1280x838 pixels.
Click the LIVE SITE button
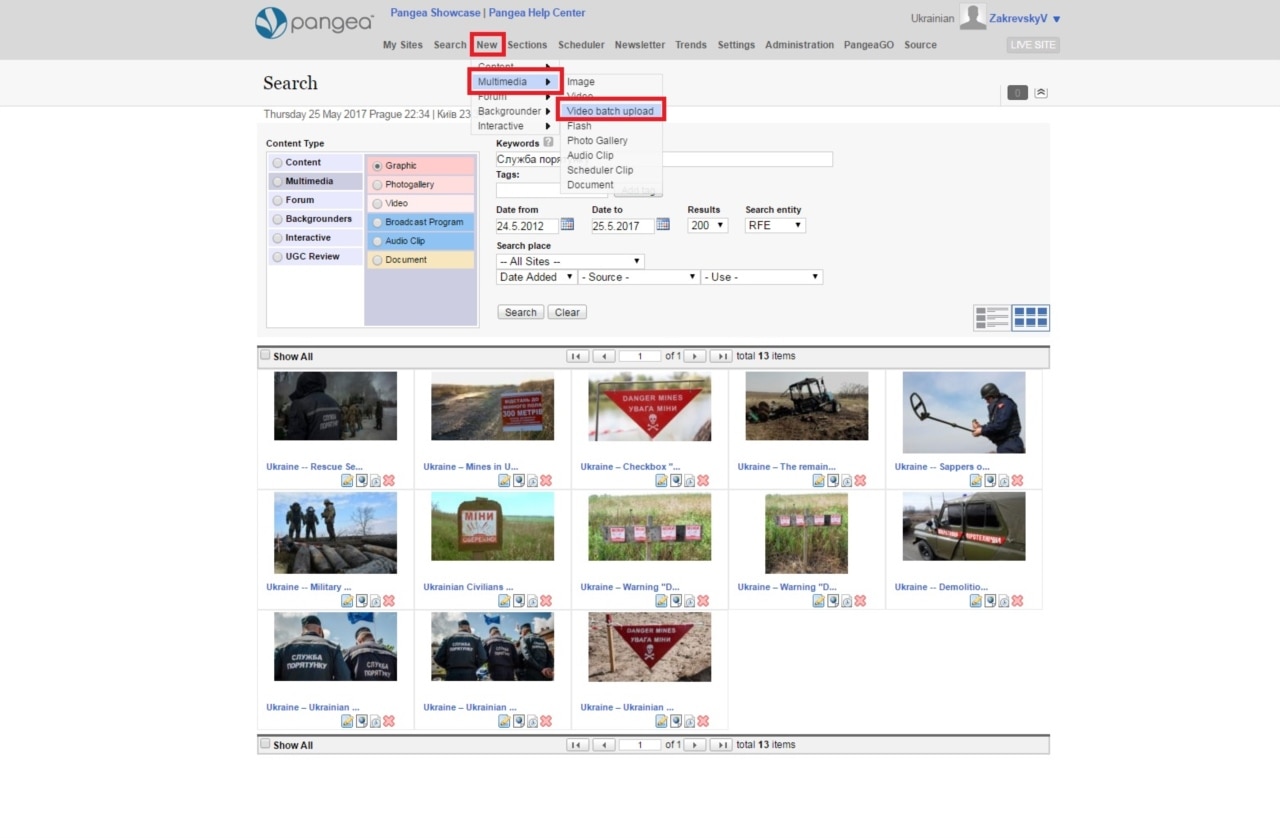[1033, 45]
